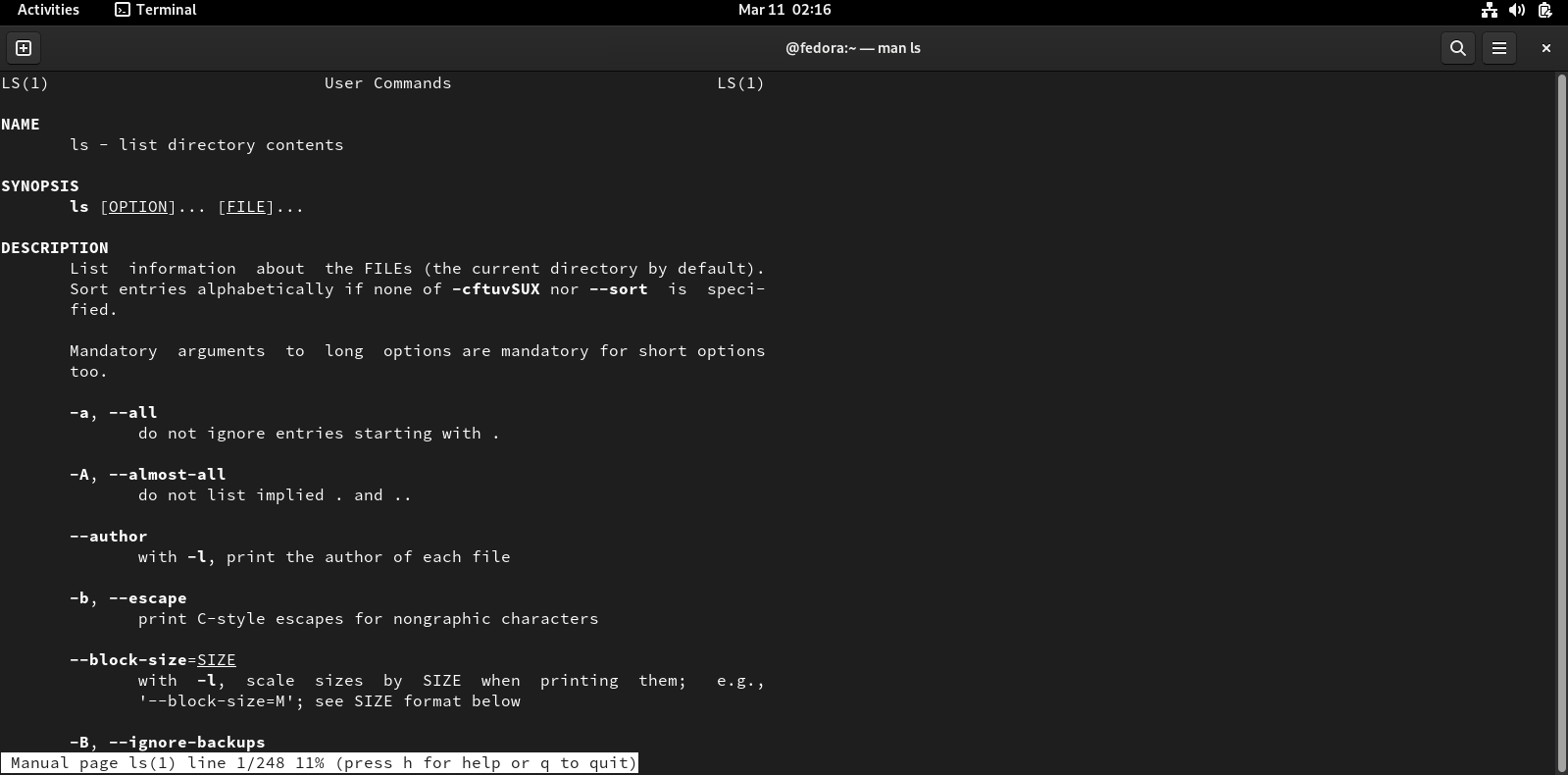Screen dimensions: 1568x775
Task: Click the underlined [FILE] text
Action: coord(246,207)
